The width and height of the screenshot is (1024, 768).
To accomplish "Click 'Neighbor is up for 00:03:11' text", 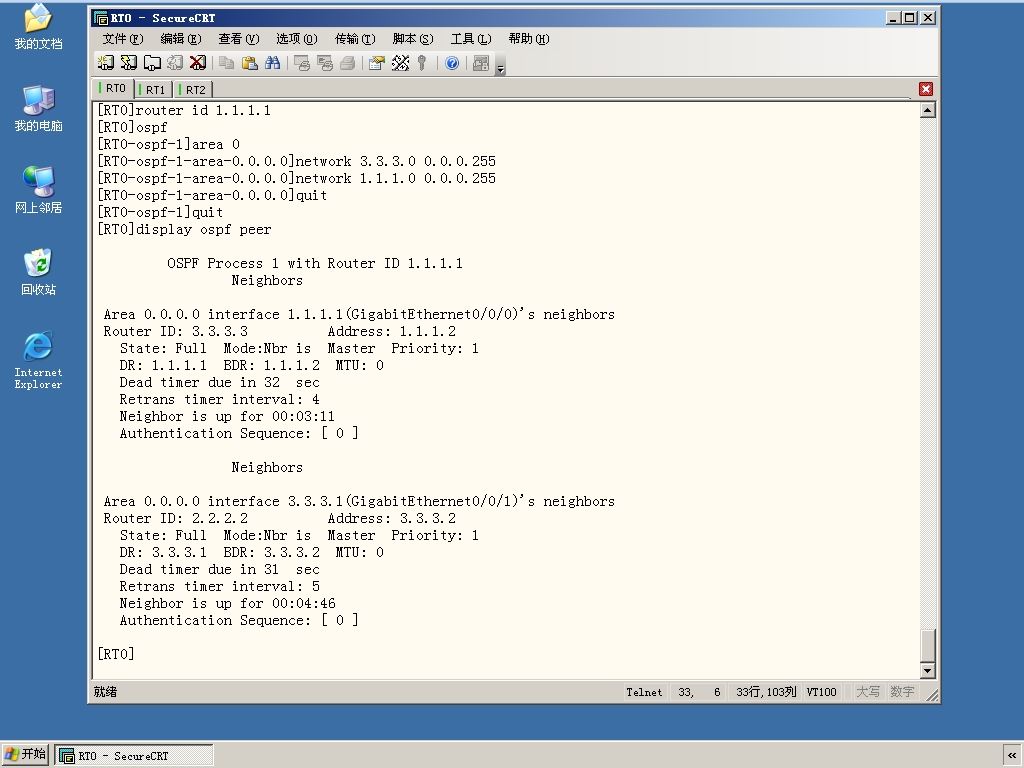I will [227, 417].
